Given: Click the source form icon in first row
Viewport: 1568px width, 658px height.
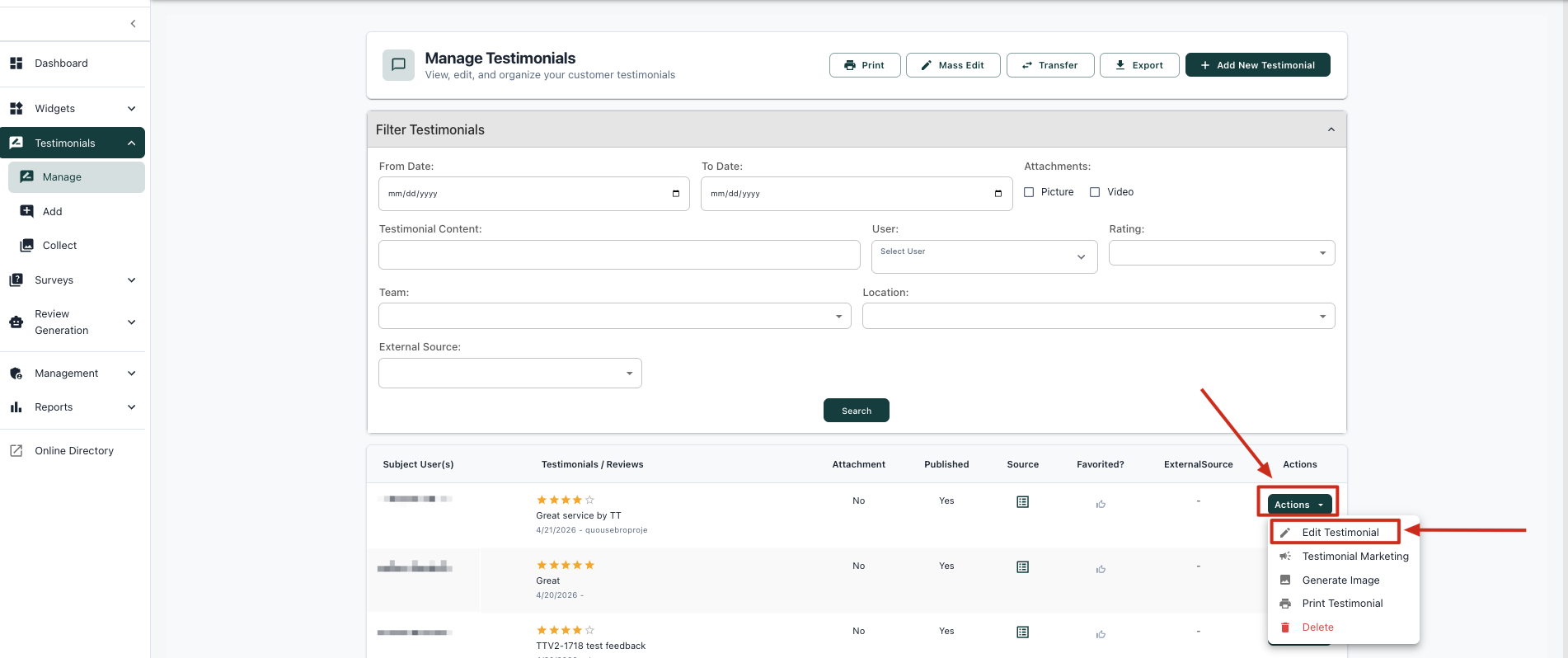Looking at the screenshot, I should pos(1022,502).
